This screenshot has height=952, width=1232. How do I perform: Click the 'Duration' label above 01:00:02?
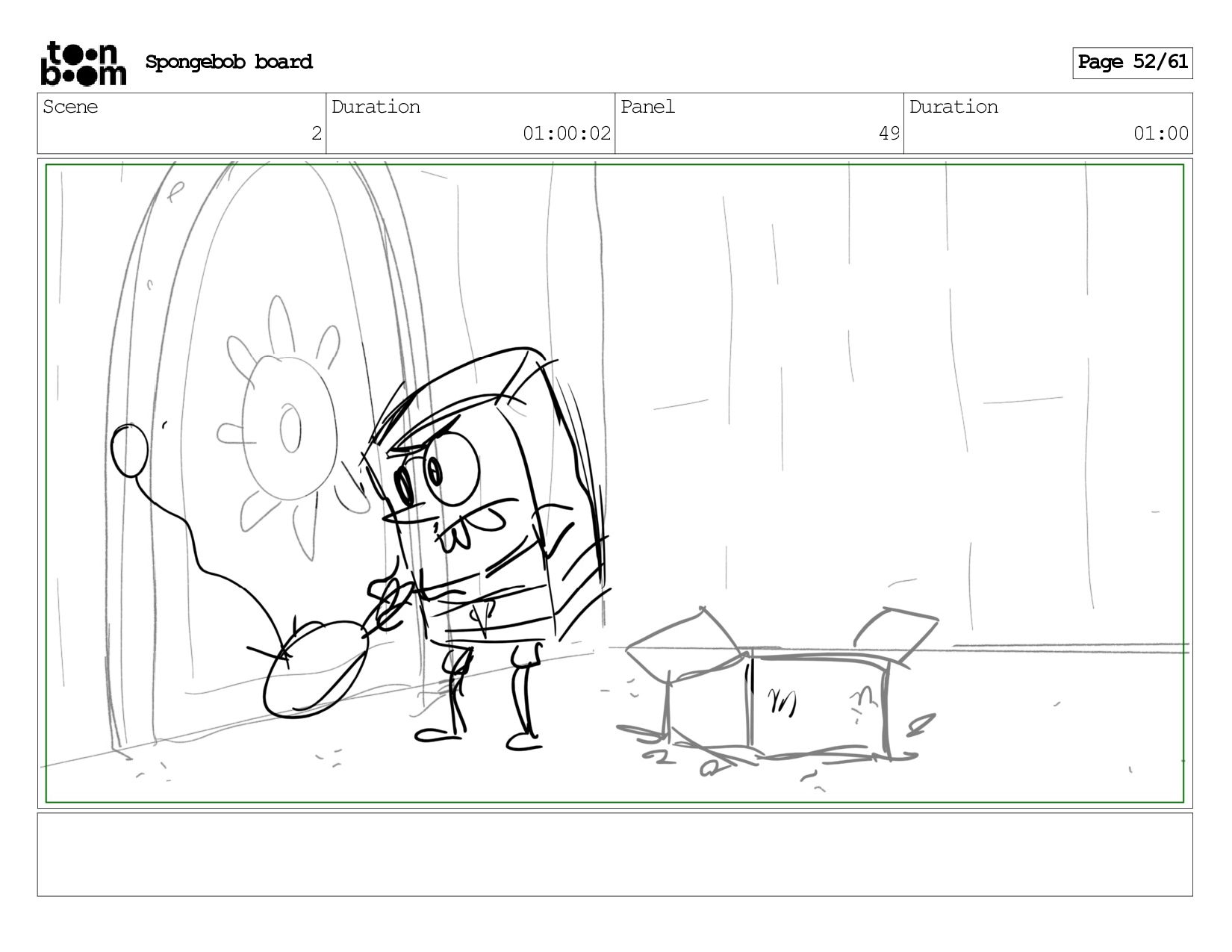point(376,107)
